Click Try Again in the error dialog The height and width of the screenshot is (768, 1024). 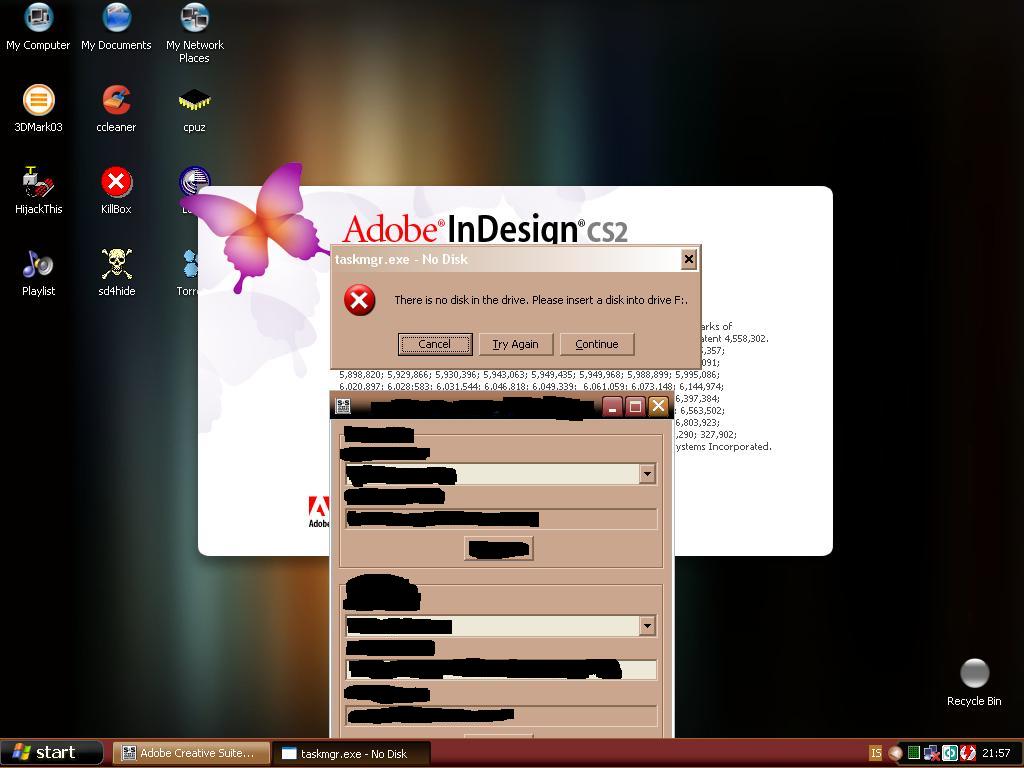click(516, 344)
